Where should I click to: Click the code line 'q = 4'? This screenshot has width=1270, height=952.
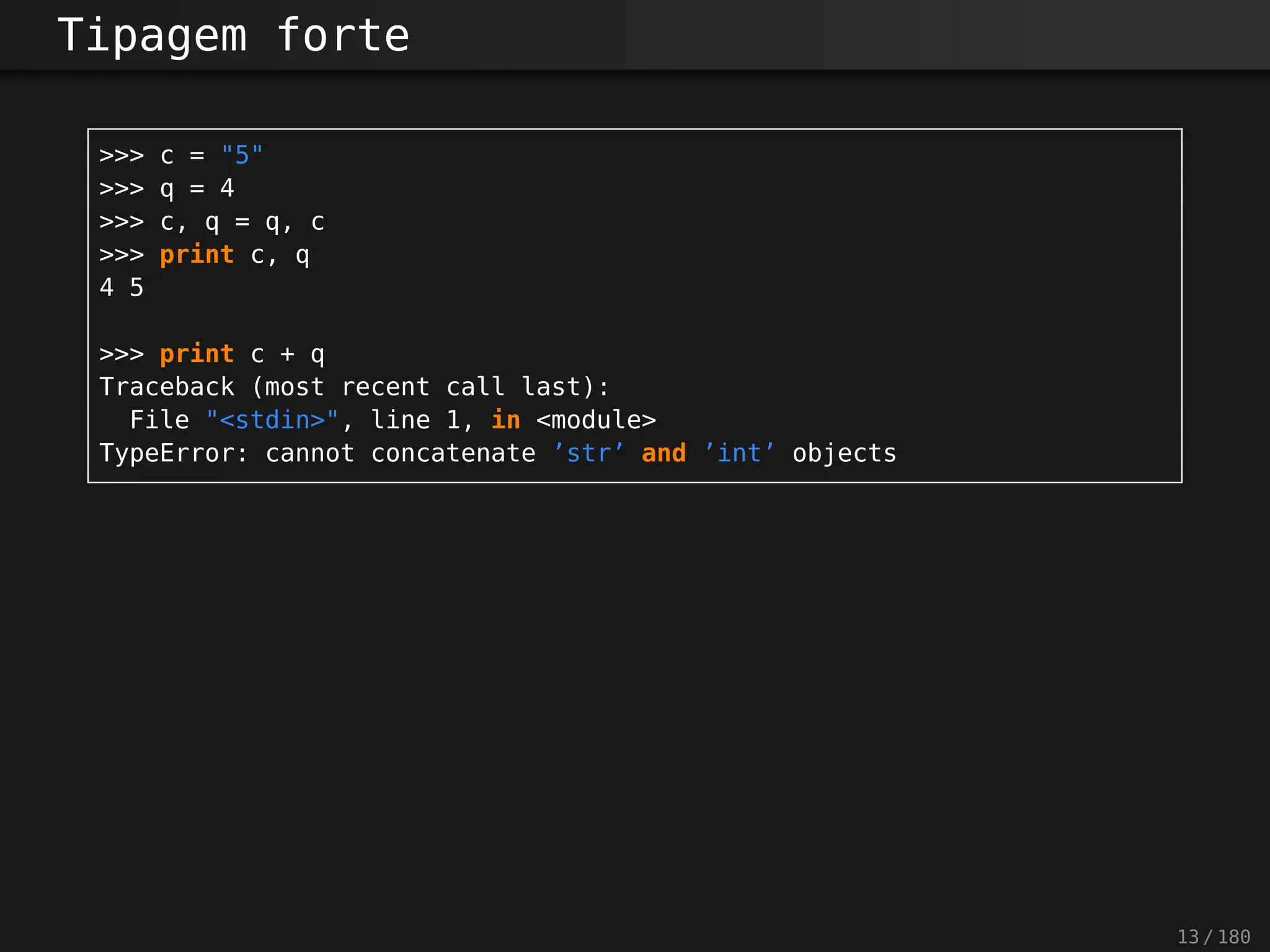point(167,188)
